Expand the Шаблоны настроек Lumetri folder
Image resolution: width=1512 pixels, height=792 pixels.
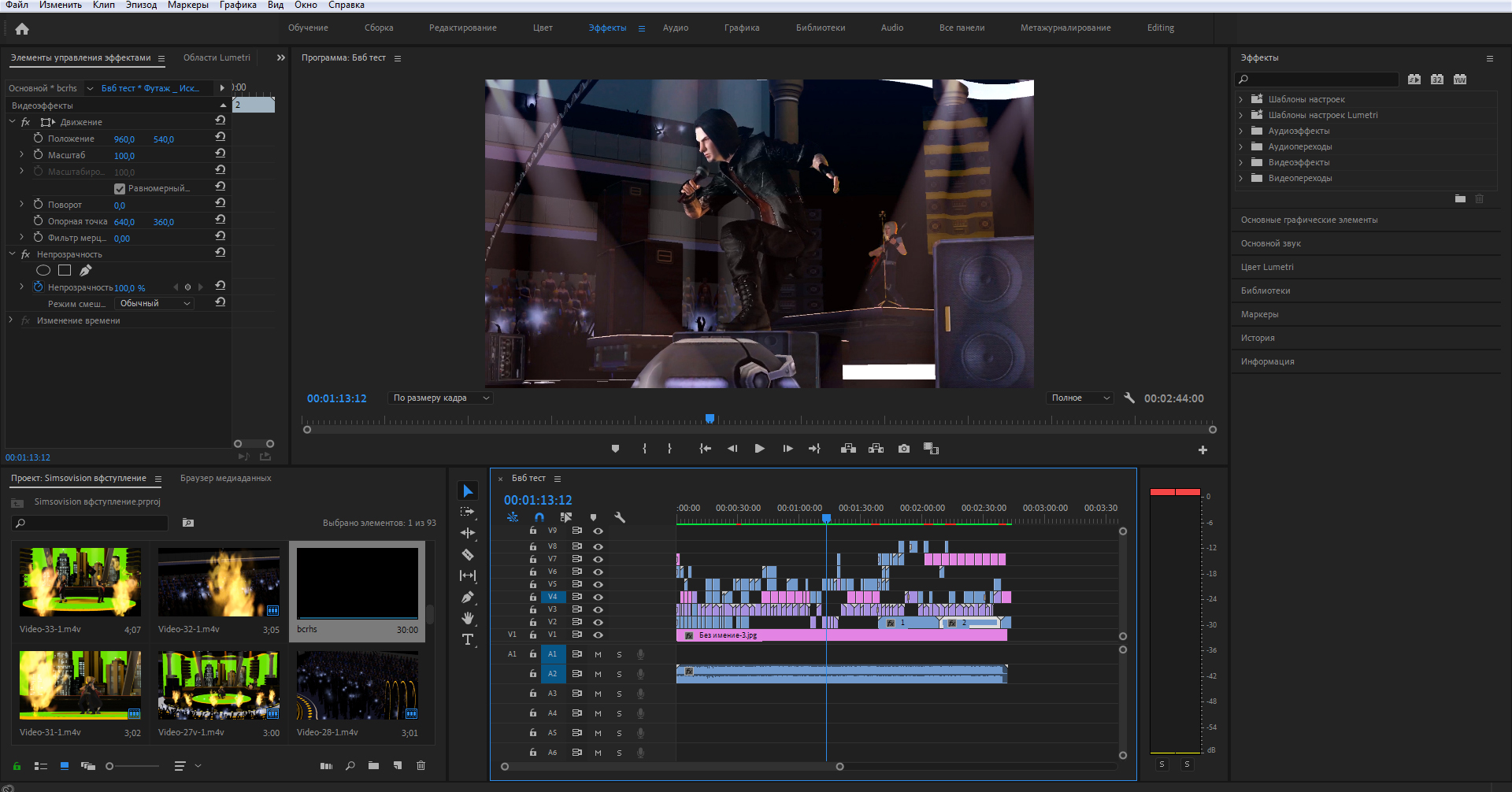1241,115
